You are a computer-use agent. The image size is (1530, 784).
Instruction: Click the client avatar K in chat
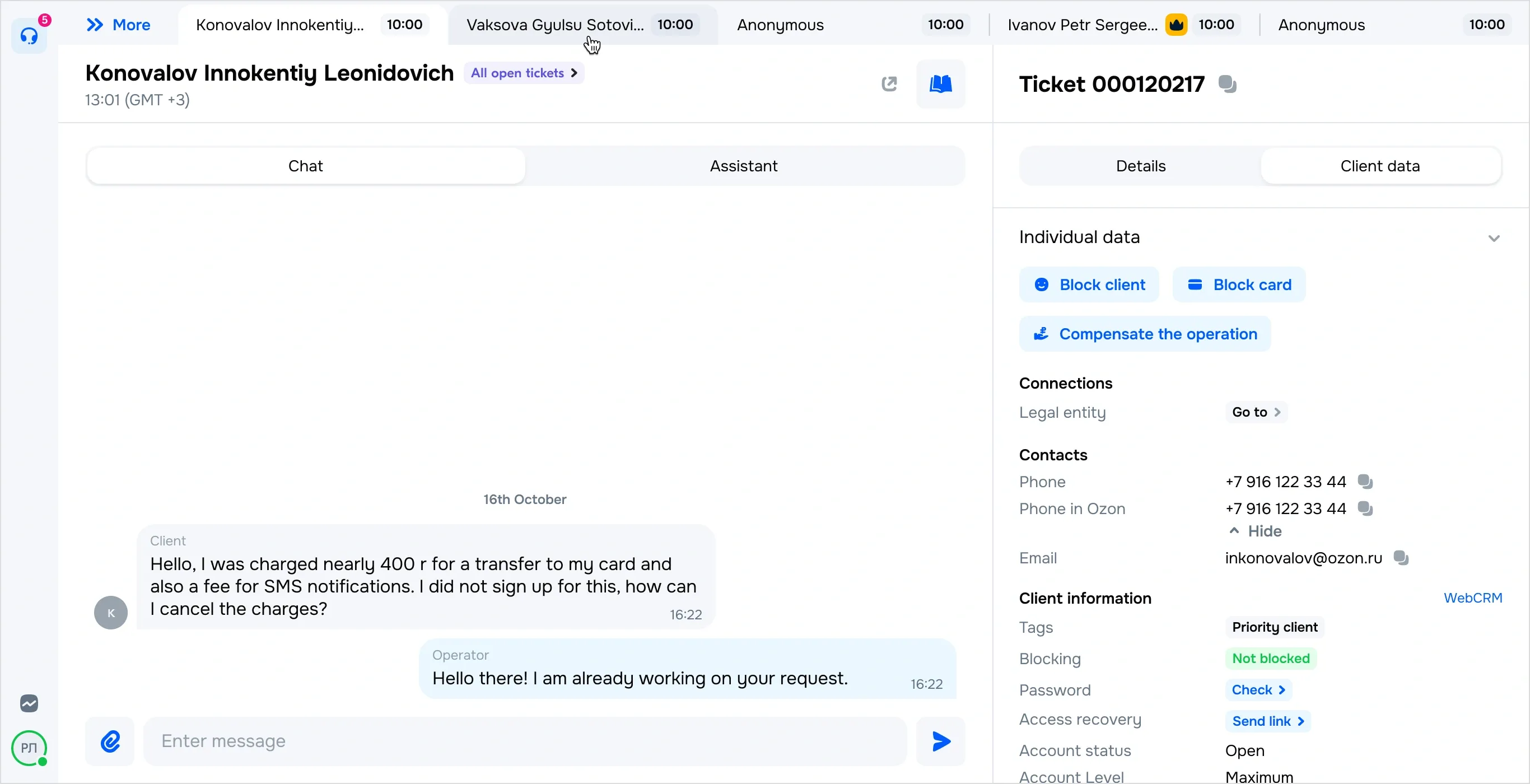point(110,613)
